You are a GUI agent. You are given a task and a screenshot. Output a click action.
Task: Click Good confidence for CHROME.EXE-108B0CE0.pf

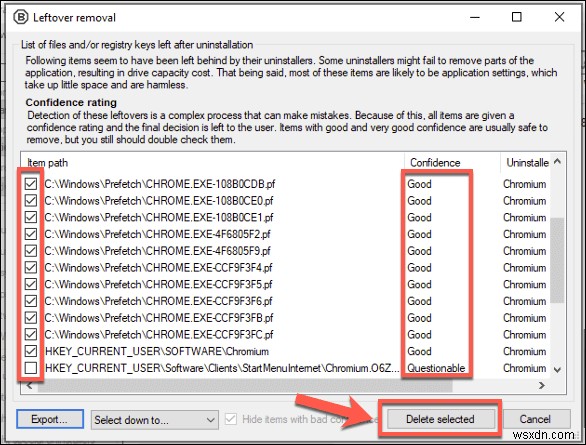tap(419, 201)
